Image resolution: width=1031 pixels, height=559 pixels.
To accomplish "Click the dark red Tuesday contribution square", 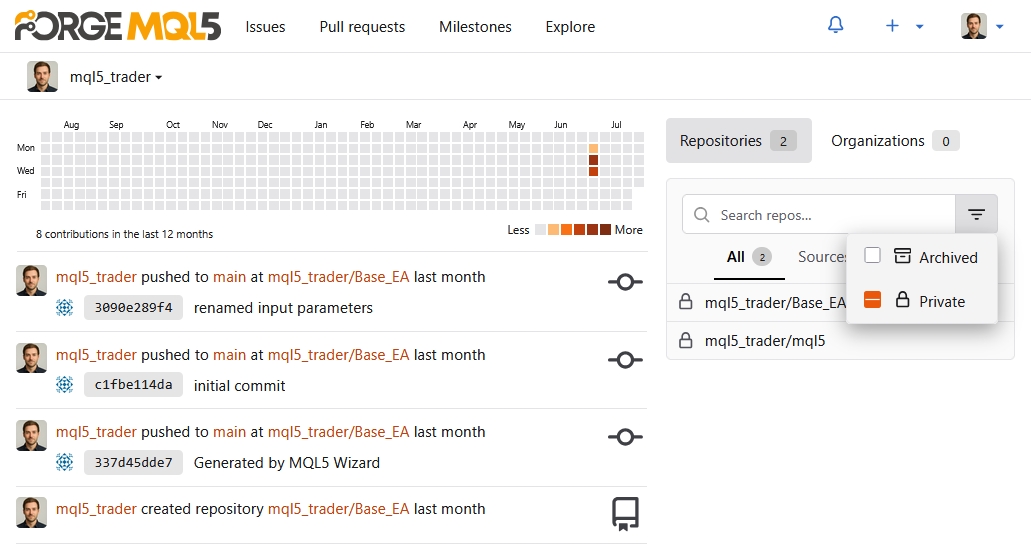I will [593, 160].
